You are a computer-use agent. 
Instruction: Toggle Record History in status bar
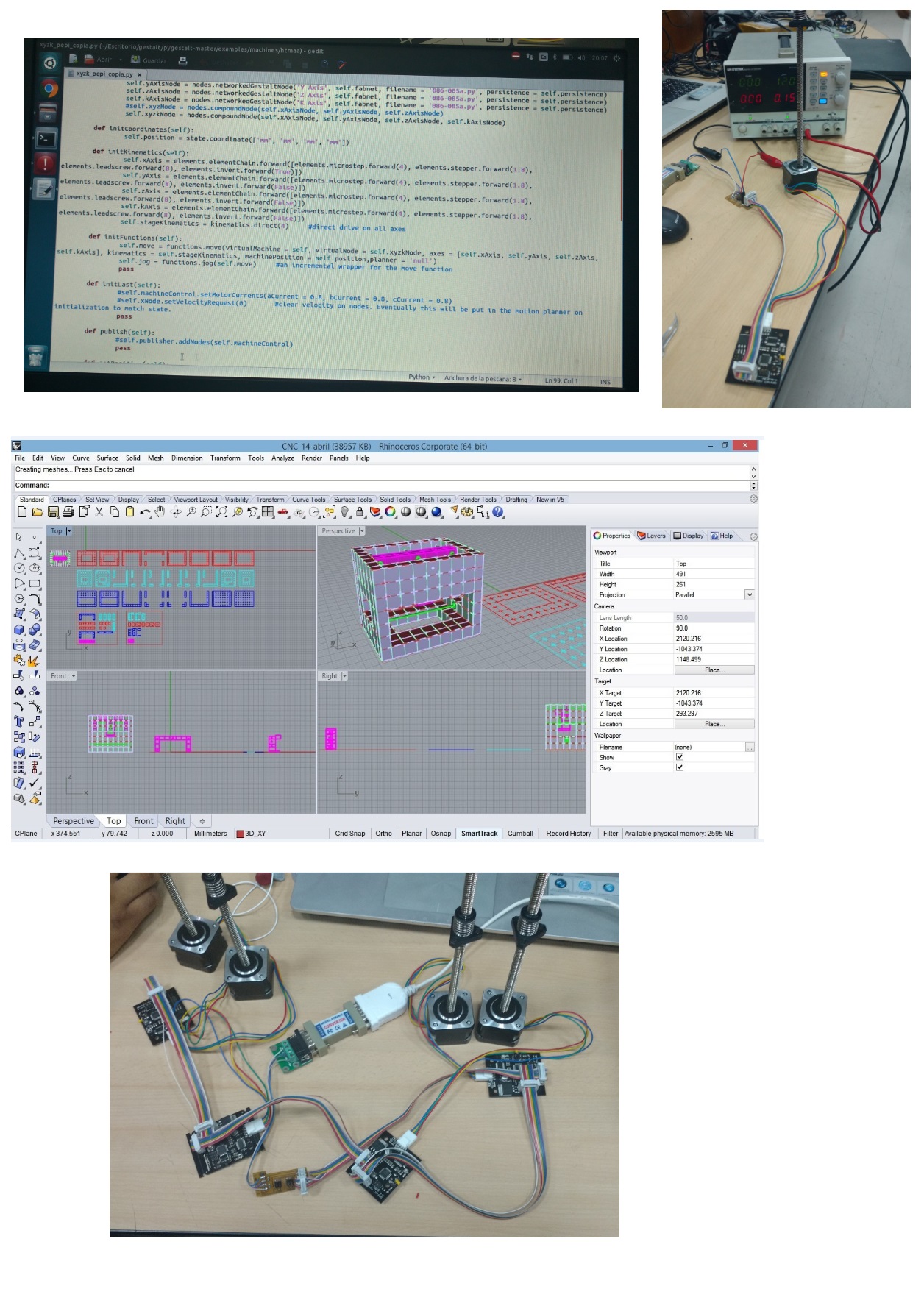tap(568, 834)
